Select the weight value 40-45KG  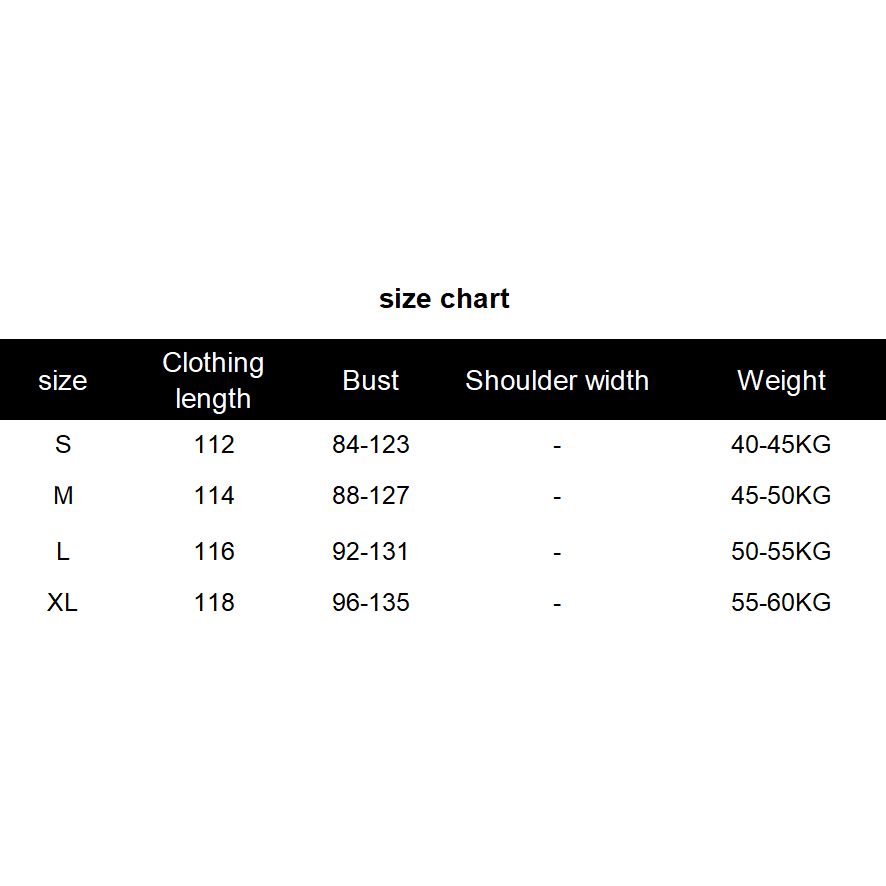pos(781,444)
